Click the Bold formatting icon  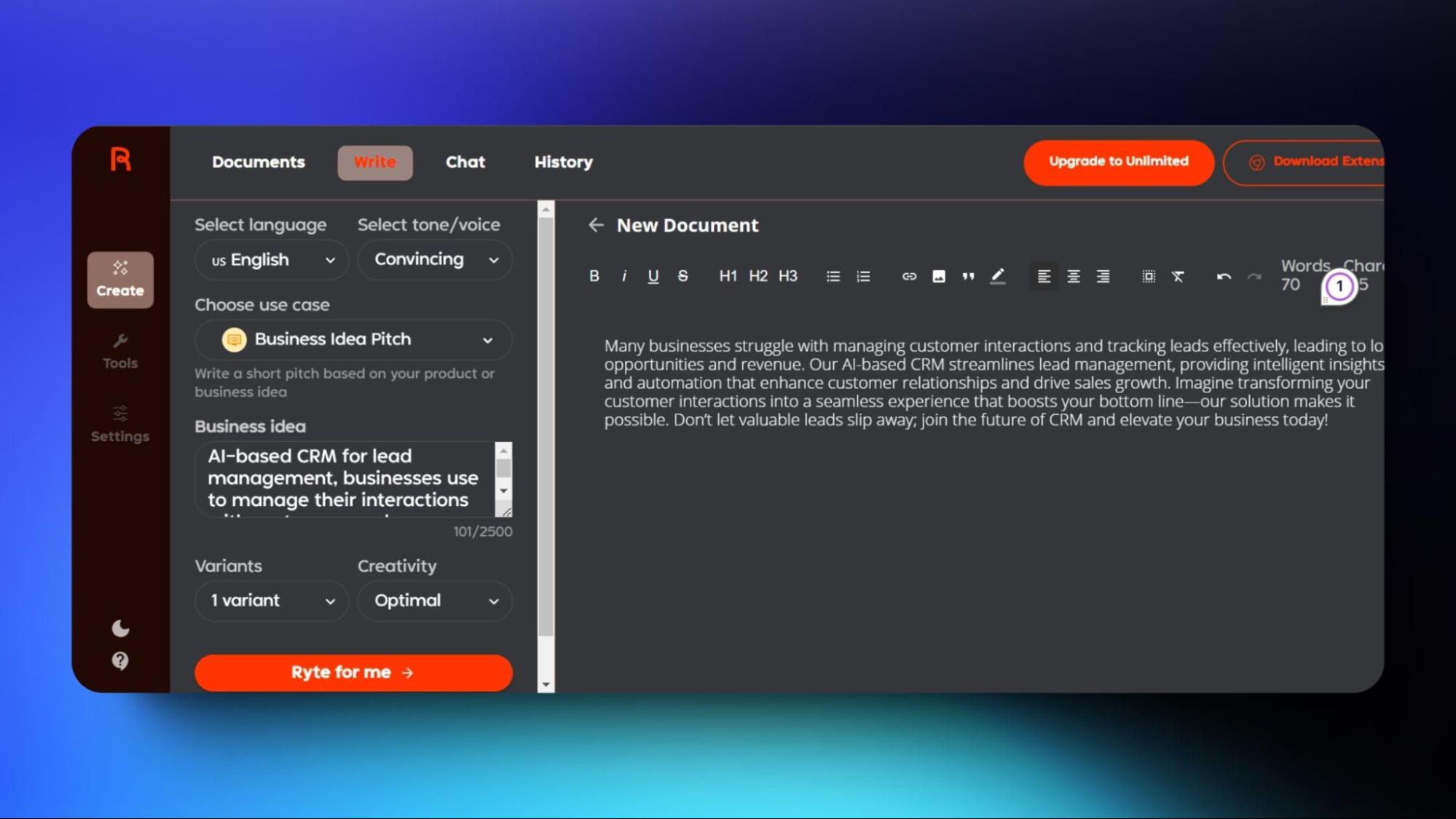pos(593,276)
